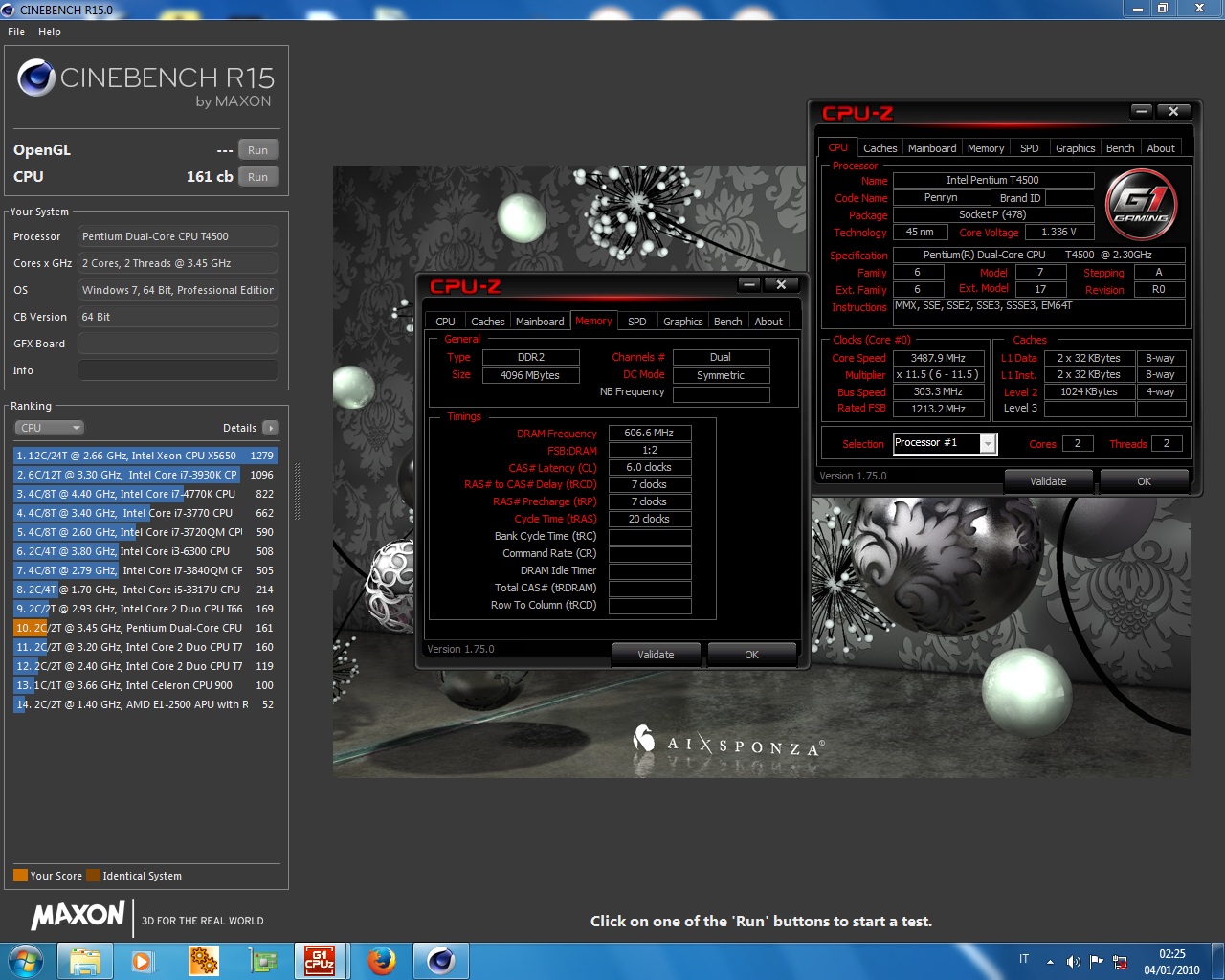
Task: Open Caches tab in CPU-Z processor window
Action: click(880, 148)
